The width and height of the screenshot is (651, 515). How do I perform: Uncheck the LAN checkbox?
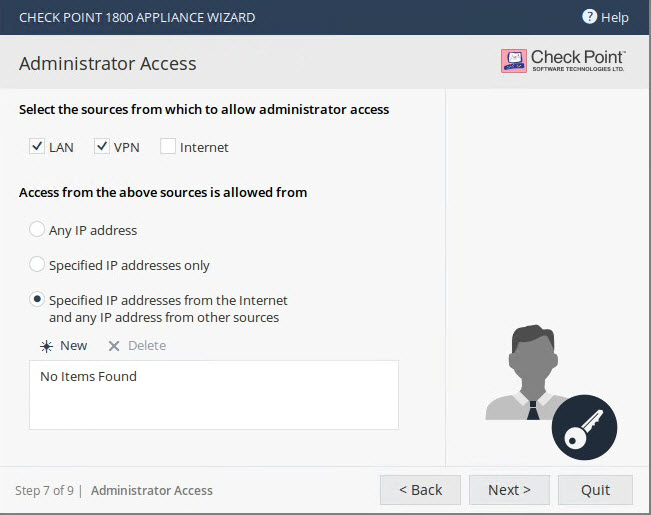click(x=37, y=147)
